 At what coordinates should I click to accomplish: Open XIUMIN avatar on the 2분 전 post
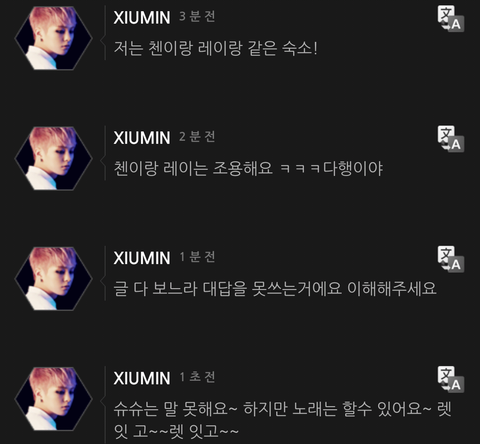(x=54, y=158)
